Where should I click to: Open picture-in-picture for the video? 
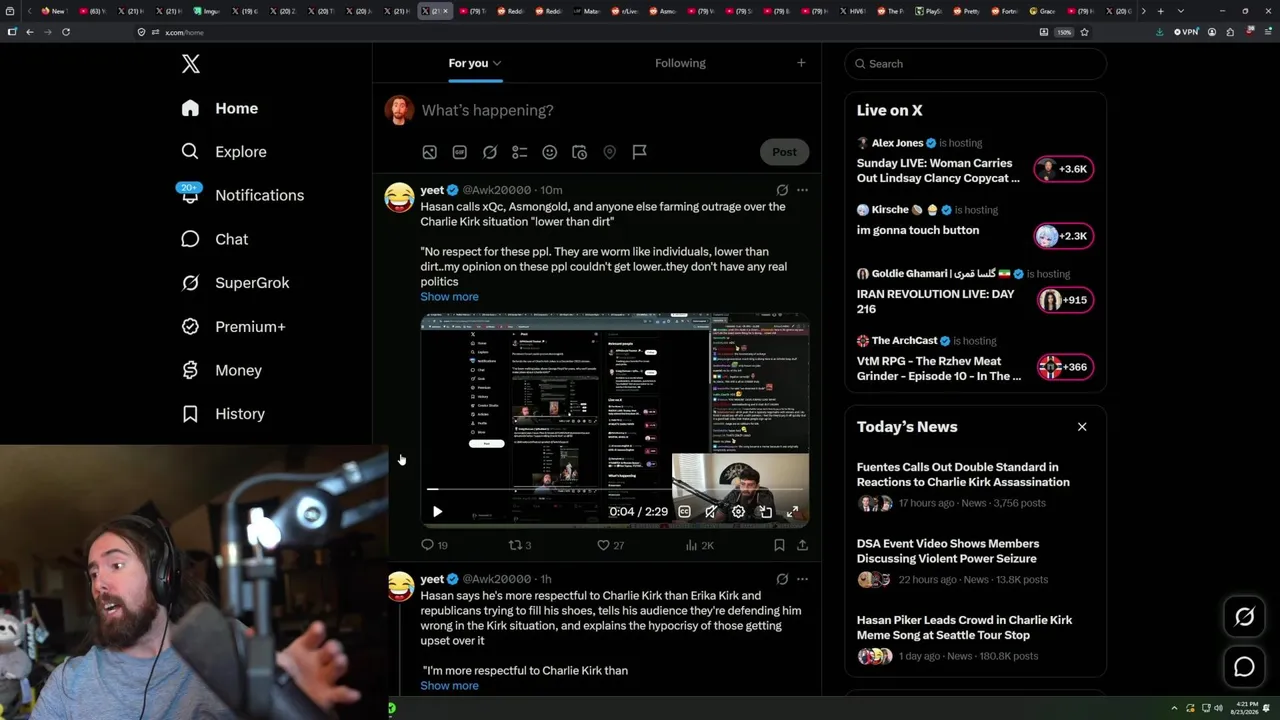[765, 511]
